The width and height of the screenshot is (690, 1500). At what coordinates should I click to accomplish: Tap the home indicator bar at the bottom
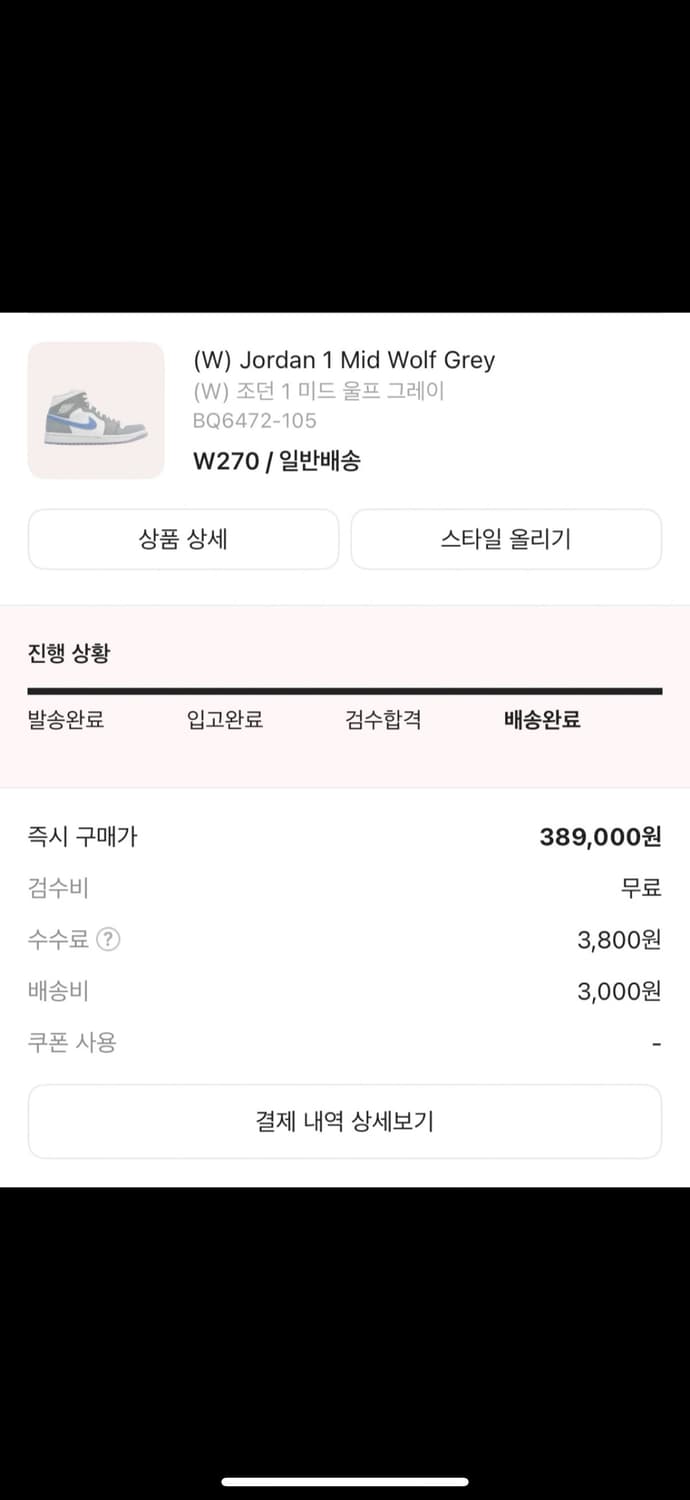pyautogui.click(x=345, y=1480)
